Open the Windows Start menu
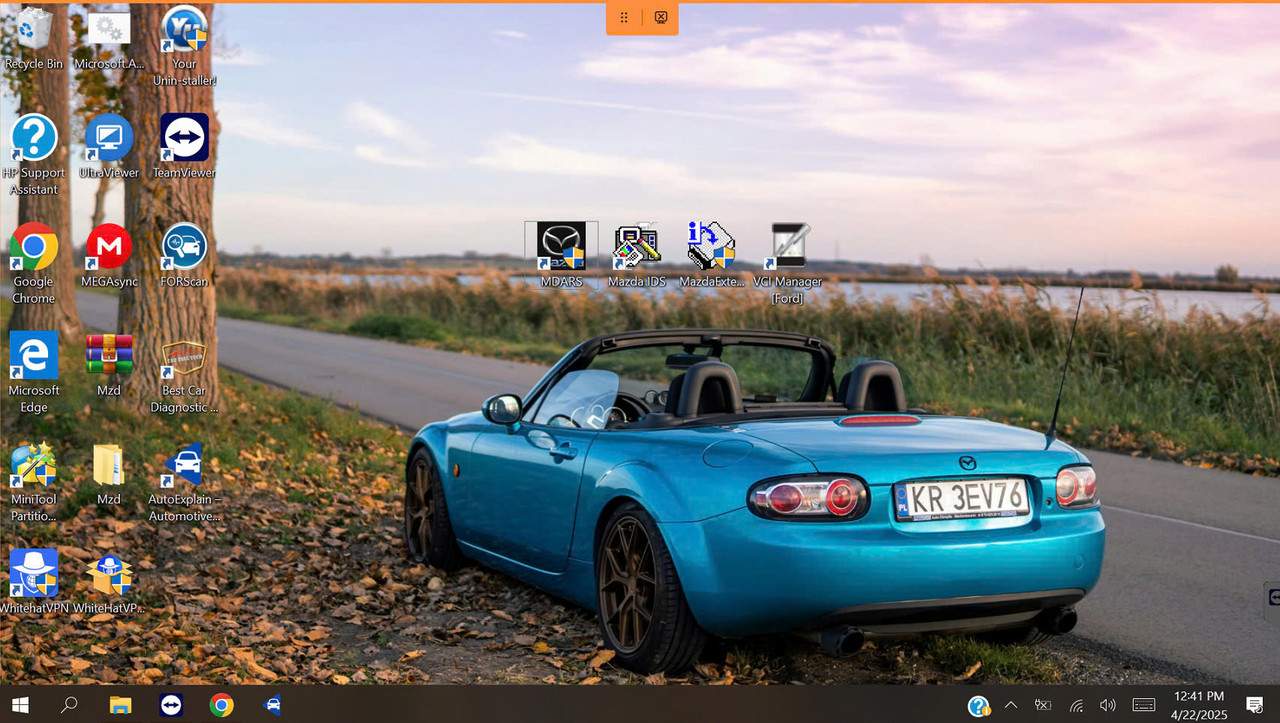 point(20,705)
